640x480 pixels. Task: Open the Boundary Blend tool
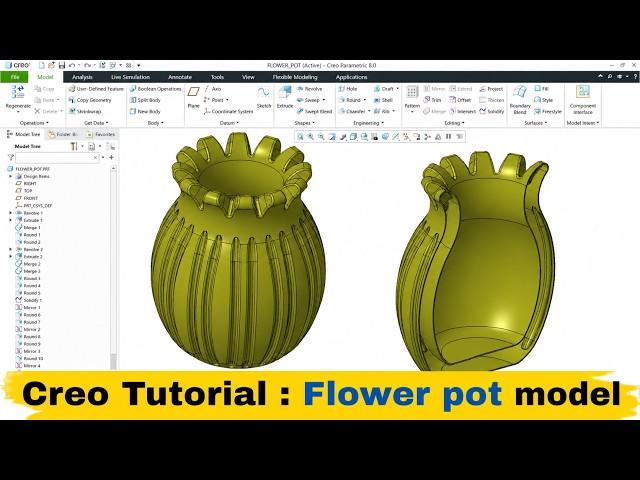pyautogui.click(x=520, y=100)
